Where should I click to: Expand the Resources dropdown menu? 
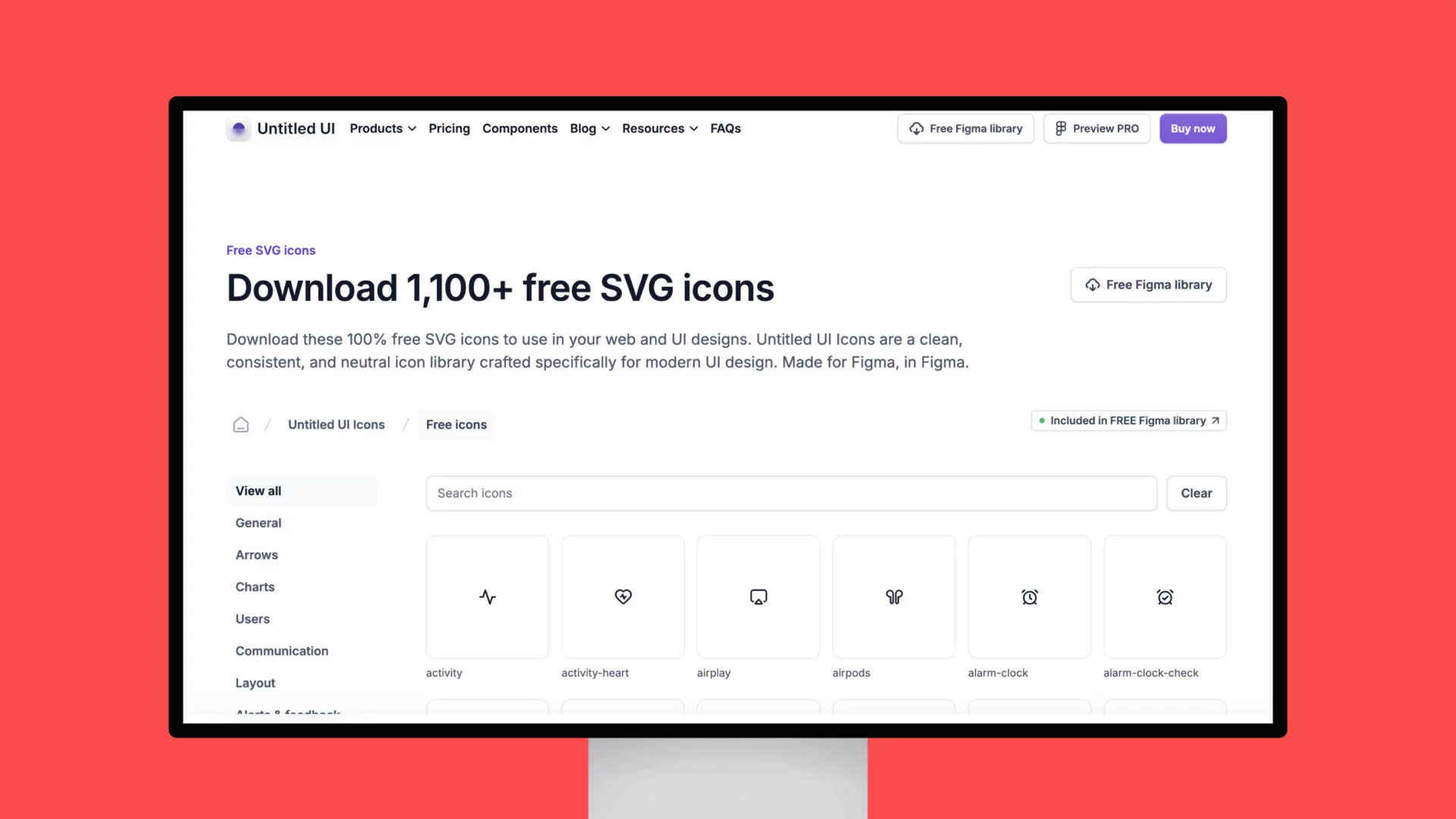coord(660,128)
